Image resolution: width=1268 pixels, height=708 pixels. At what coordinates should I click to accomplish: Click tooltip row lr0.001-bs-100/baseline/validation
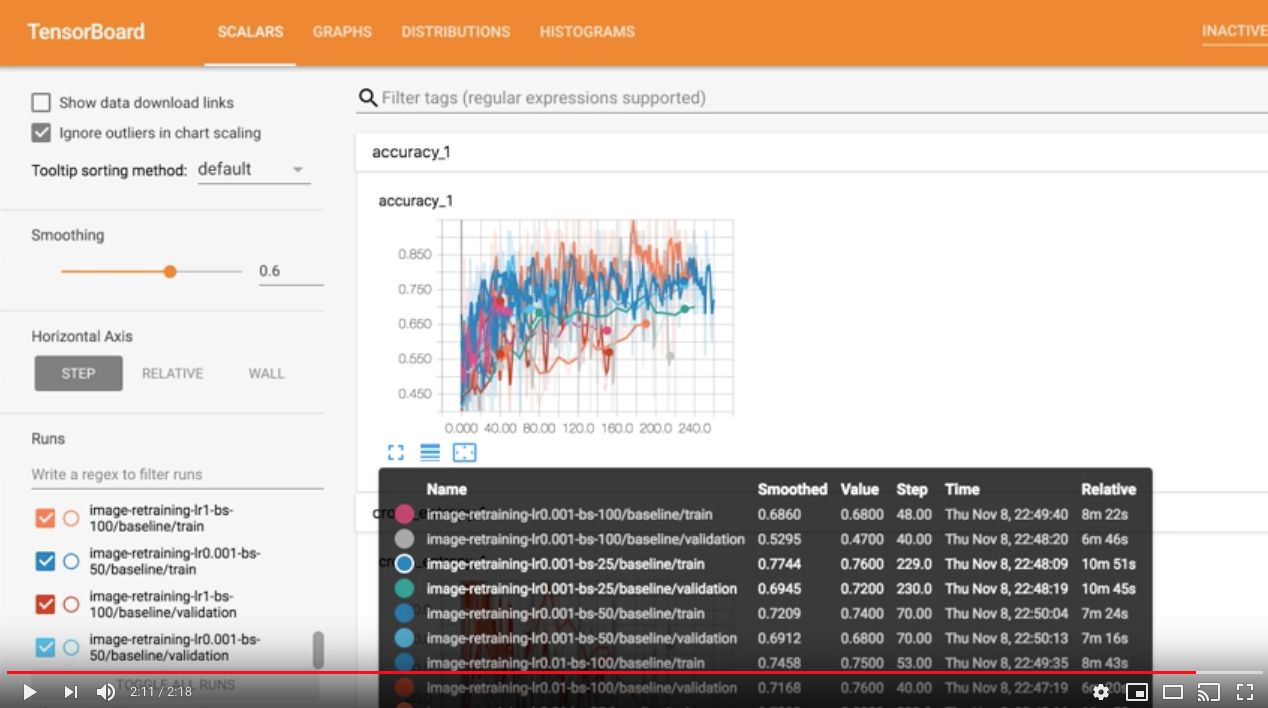(765, 539)
